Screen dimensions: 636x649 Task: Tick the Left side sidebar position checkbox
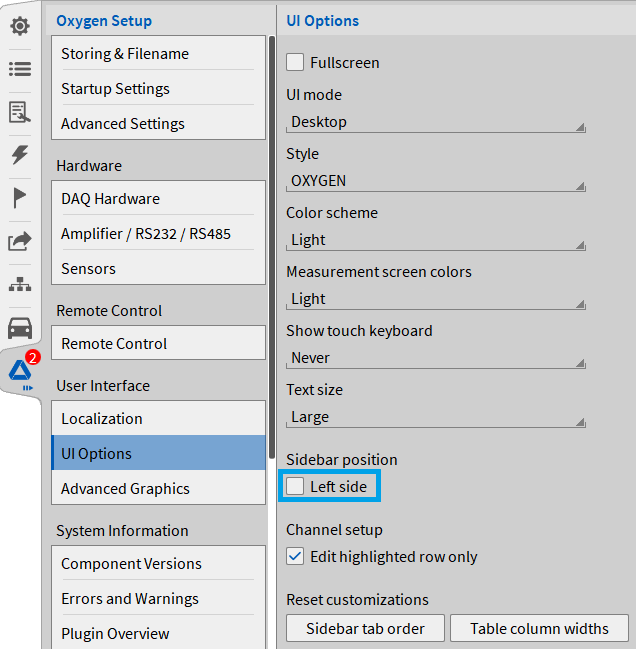tap(295, 487)
